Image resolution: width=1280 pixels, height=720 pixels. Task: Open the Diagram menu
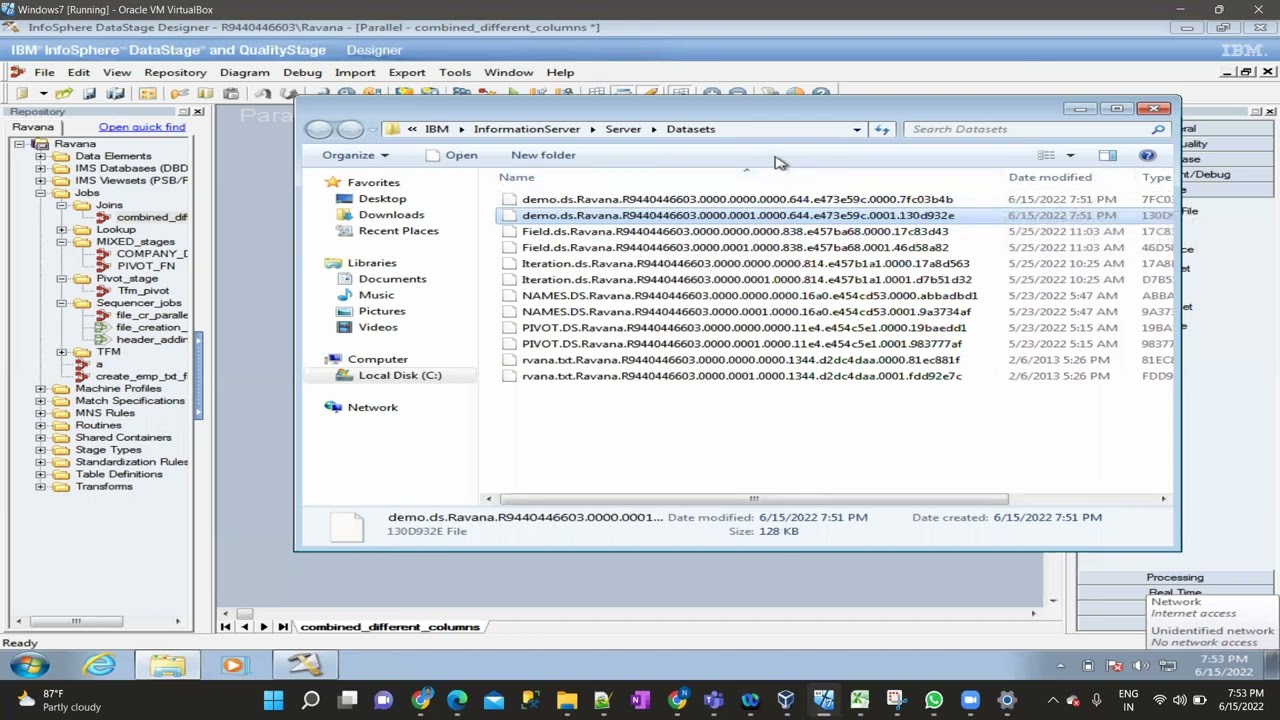(x=244, y=72)
